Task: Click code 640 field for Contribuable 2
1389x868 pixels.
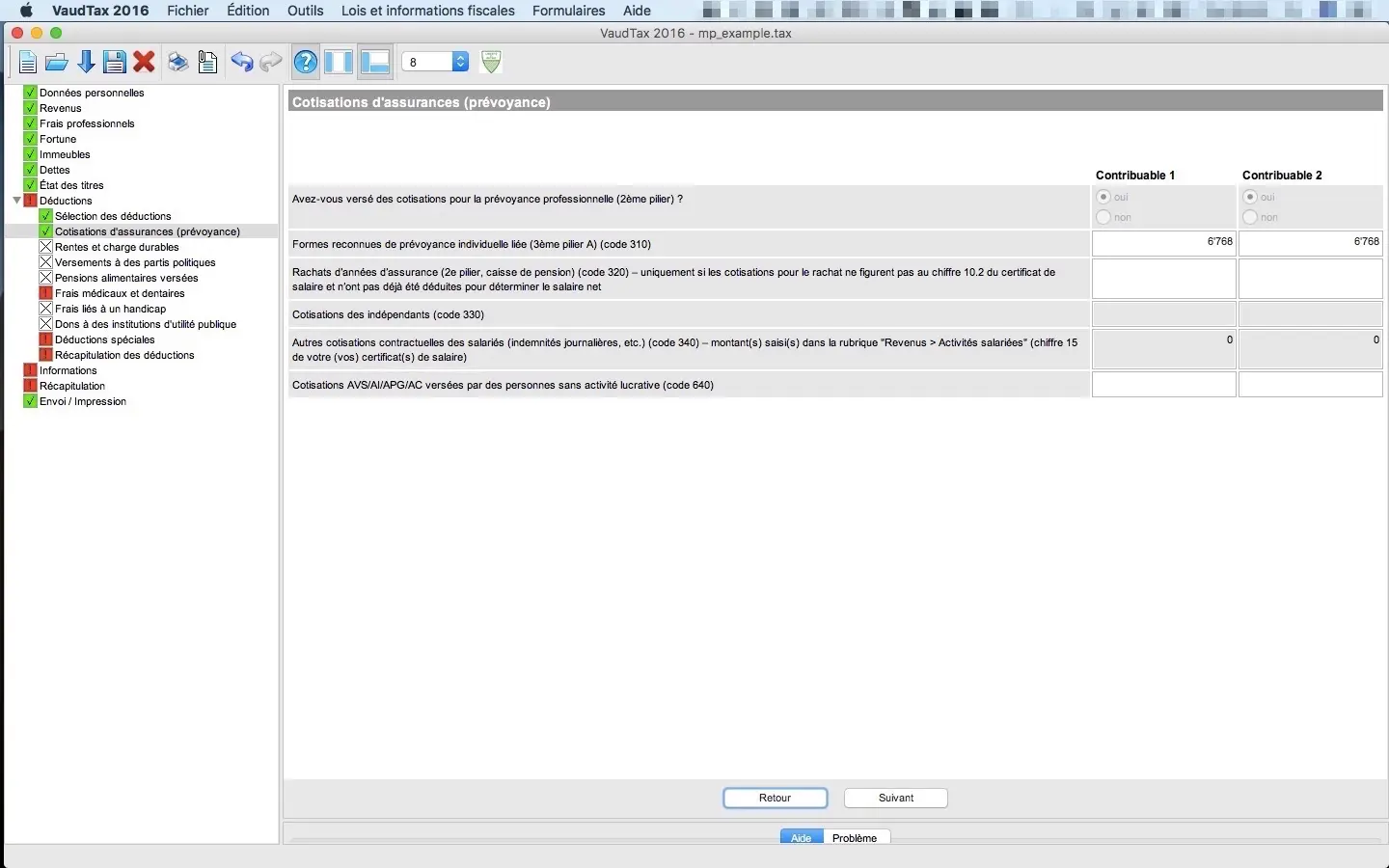Action: click(1311, 384)
